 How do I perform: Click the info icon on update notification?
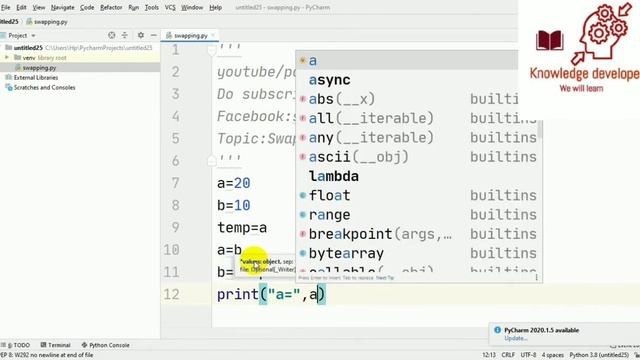(x=497, y=330)
